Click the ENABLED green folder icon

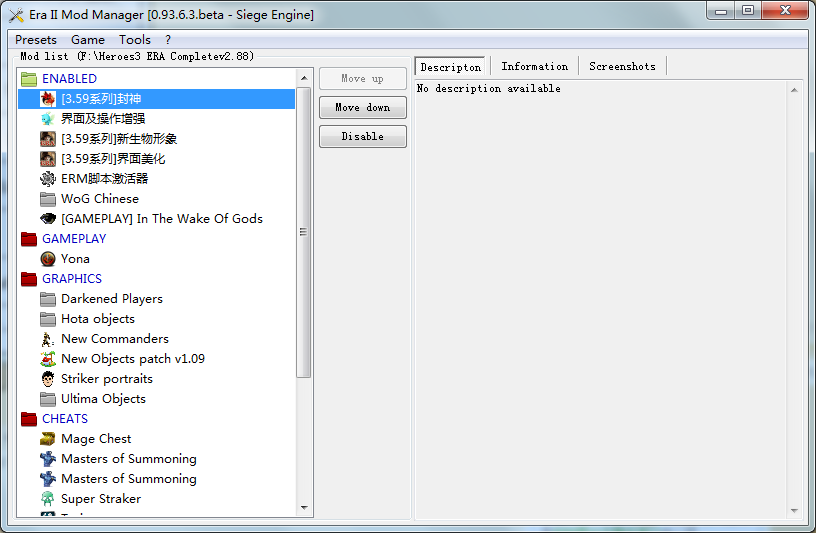(29, 79)
